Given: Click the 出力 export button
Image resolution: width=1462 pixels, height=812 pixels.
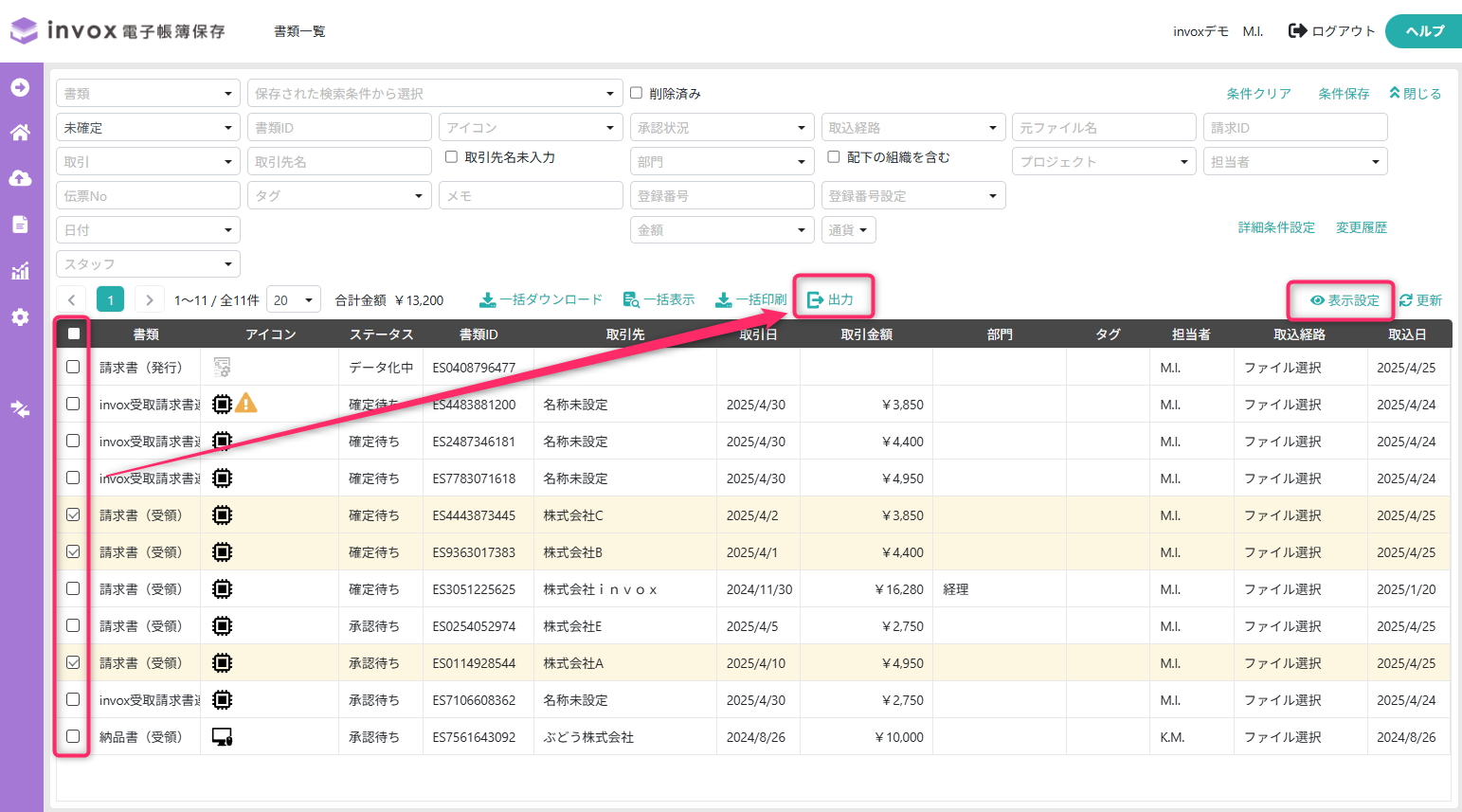Looking at the screenshot, I should click(831, 299).
